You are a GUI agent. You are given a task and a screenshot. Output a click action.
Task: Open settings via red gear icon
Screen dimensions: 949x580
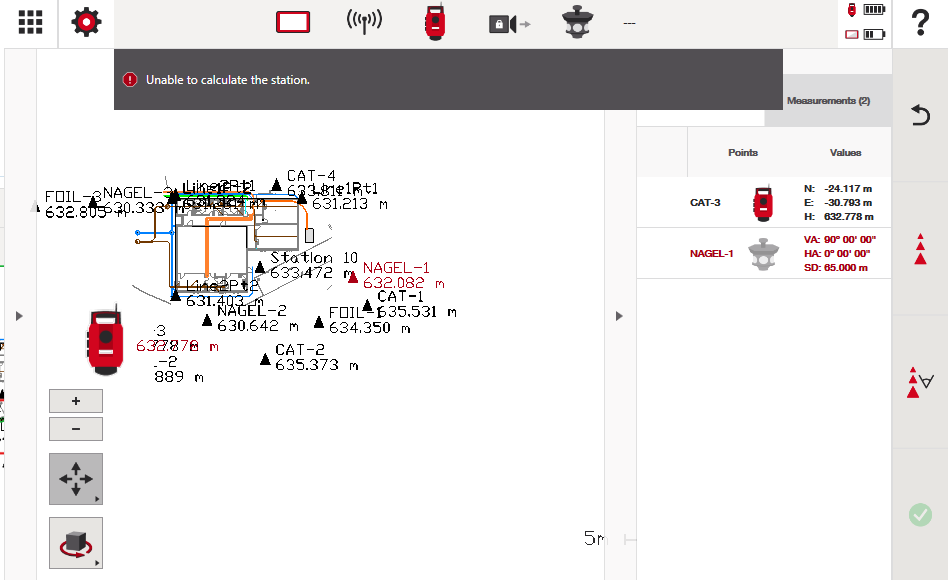tap(86, 23)
